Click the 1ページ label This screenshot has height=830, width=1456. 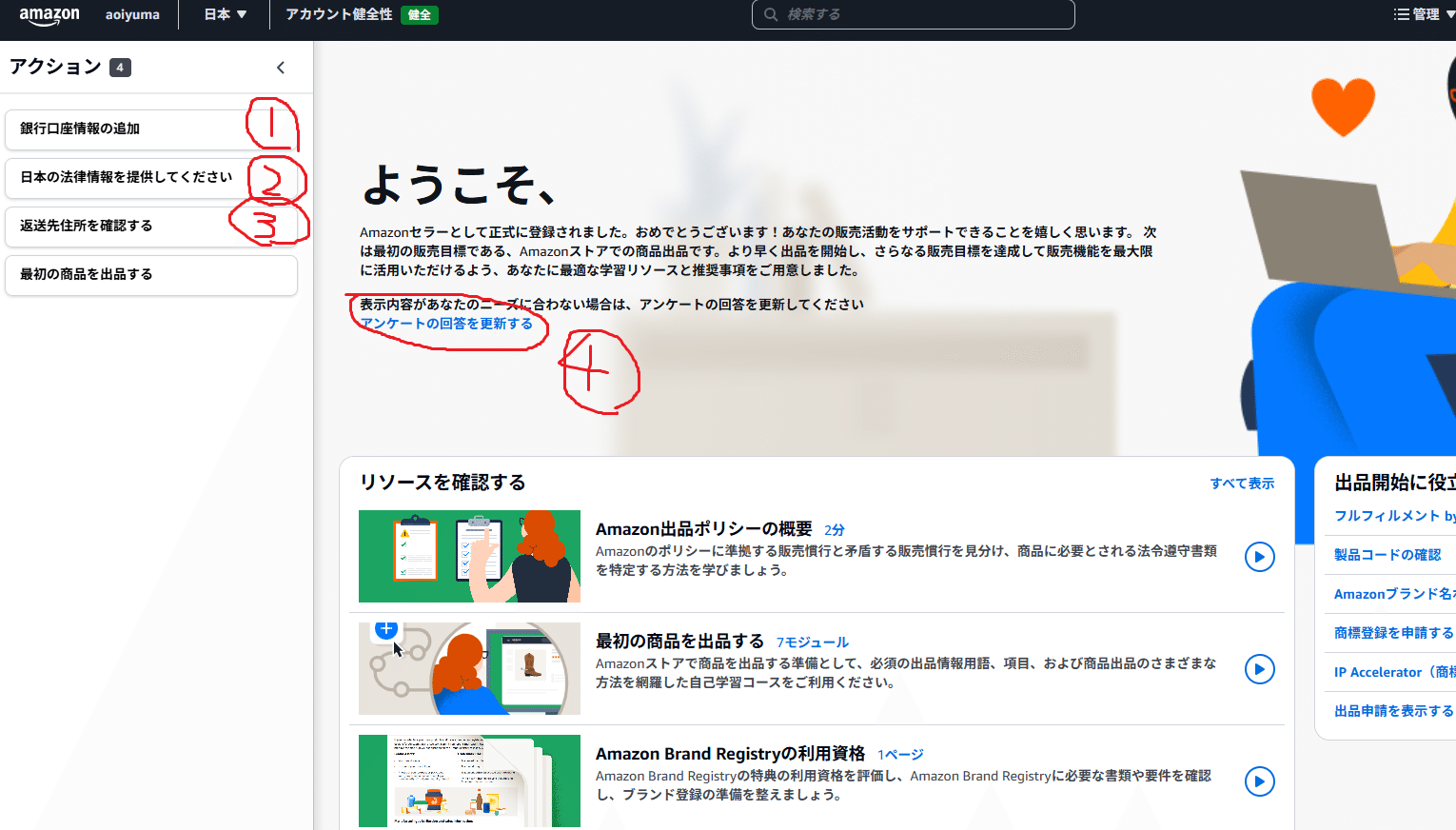(x=900, y=755)
